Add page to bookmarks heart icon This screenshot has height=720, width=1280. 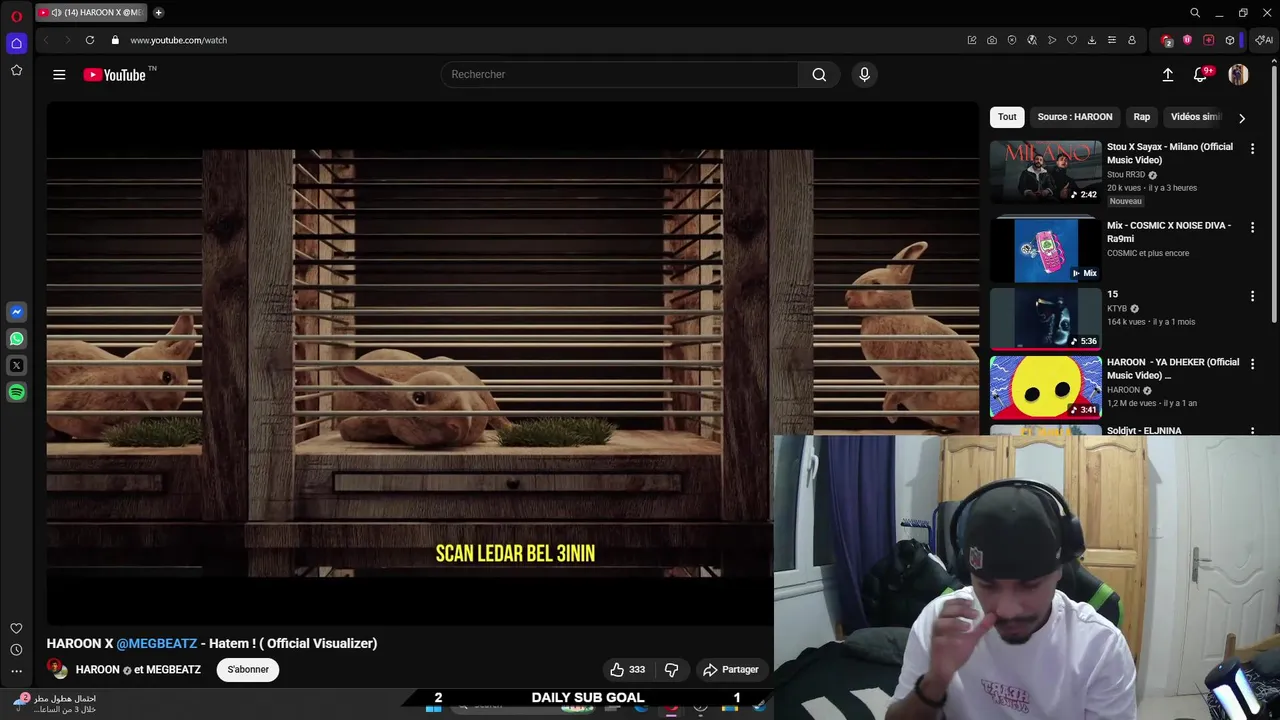click(1072, 40)
